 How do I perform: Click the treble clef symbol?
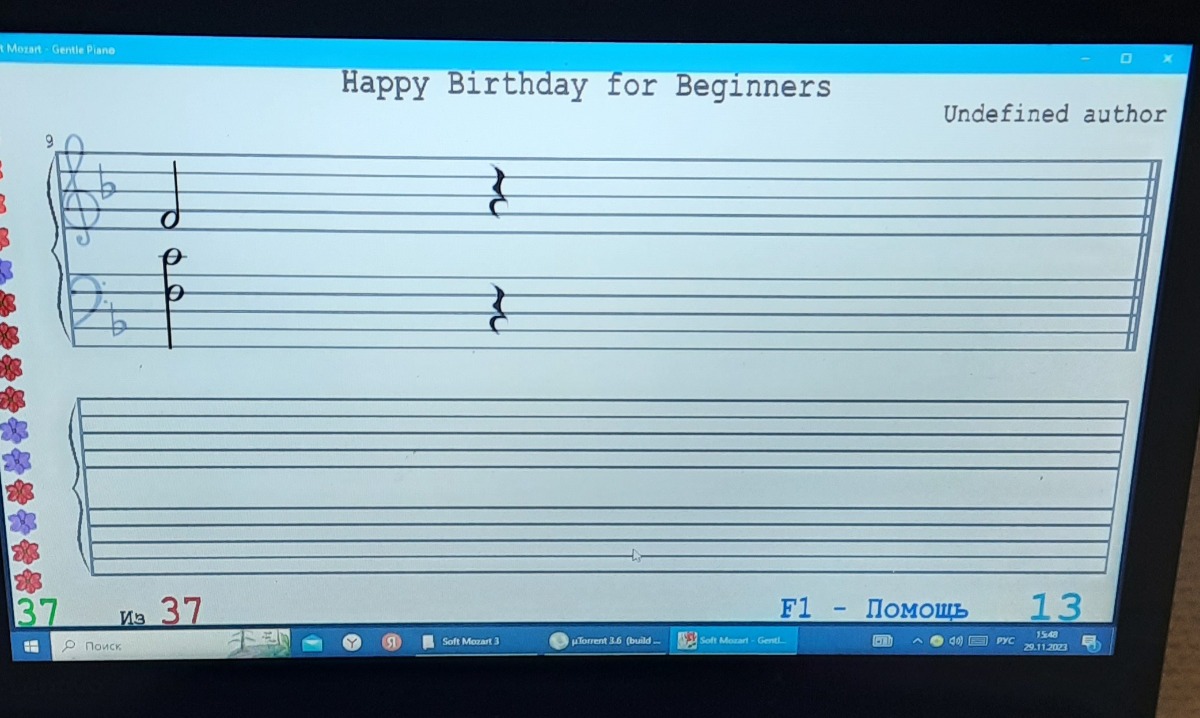tap(79, 191)
